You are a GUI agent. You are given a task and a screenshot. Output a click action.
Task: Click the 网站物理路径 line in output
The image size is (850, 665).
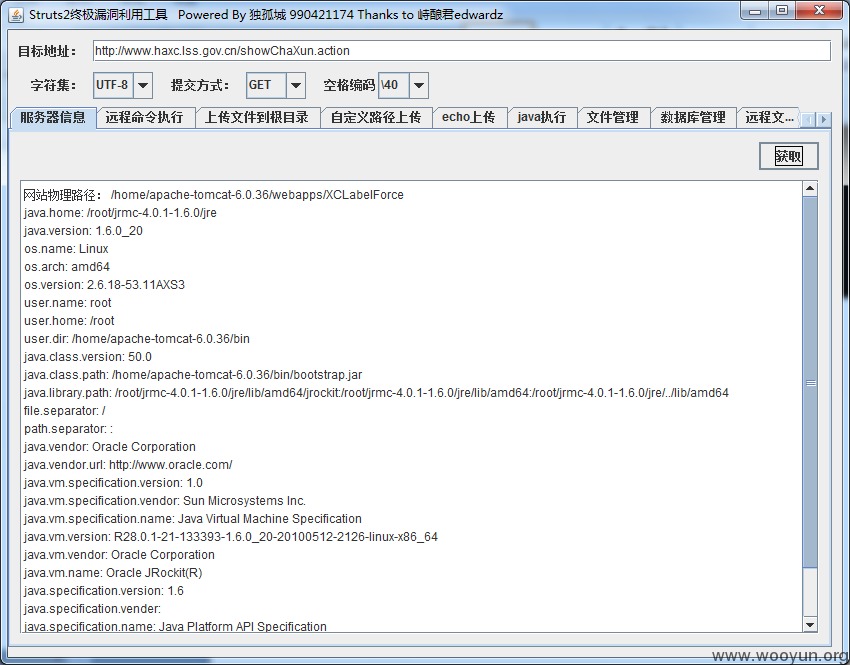214,195
